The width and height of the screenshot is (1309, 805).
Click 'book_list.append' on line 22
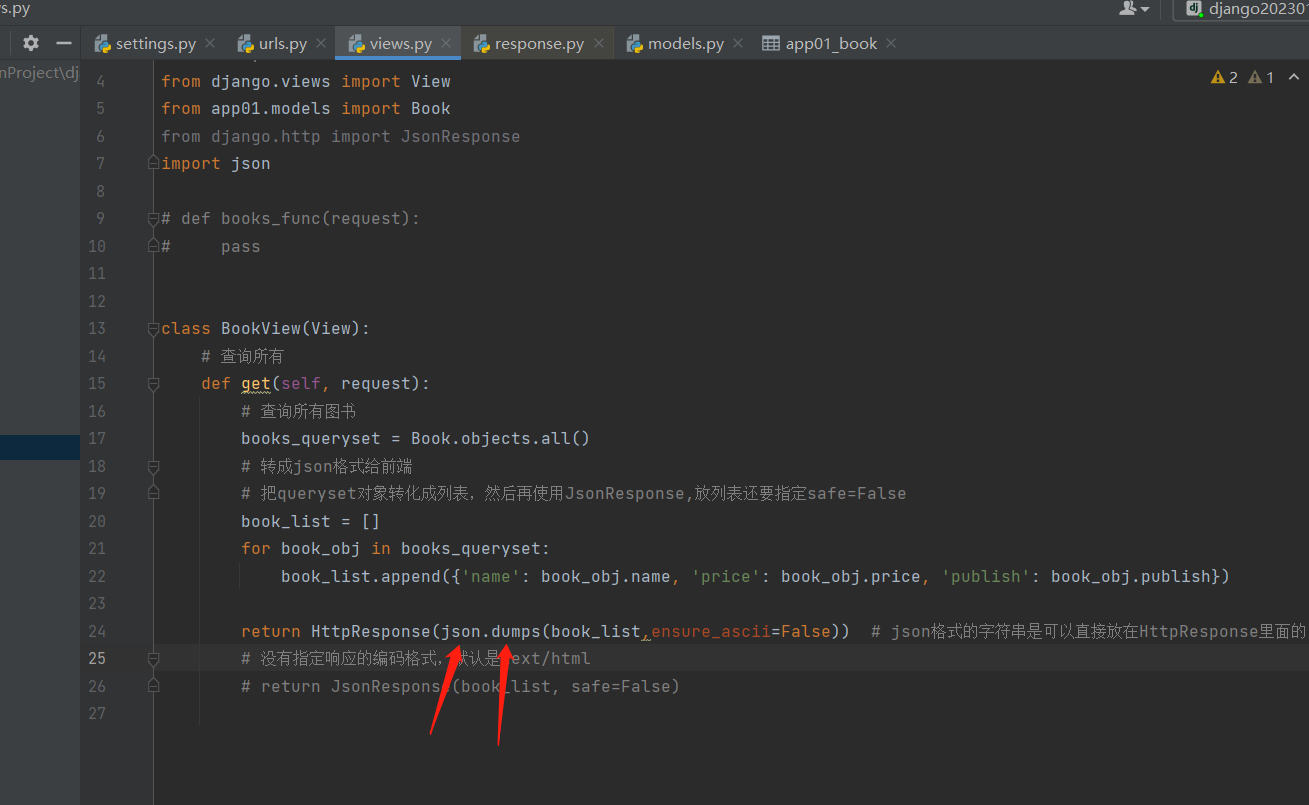361,576
